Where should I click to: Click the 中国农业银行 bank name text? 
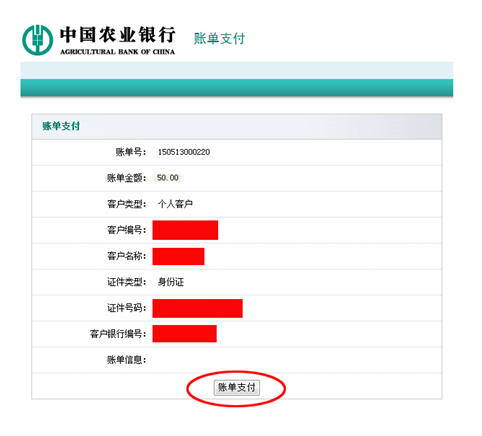click(x=117, y=35)
